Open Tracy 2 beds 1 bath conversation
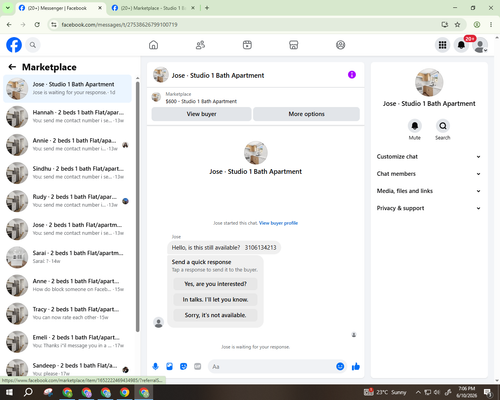The image size is (500, 400). pos(67,313)
